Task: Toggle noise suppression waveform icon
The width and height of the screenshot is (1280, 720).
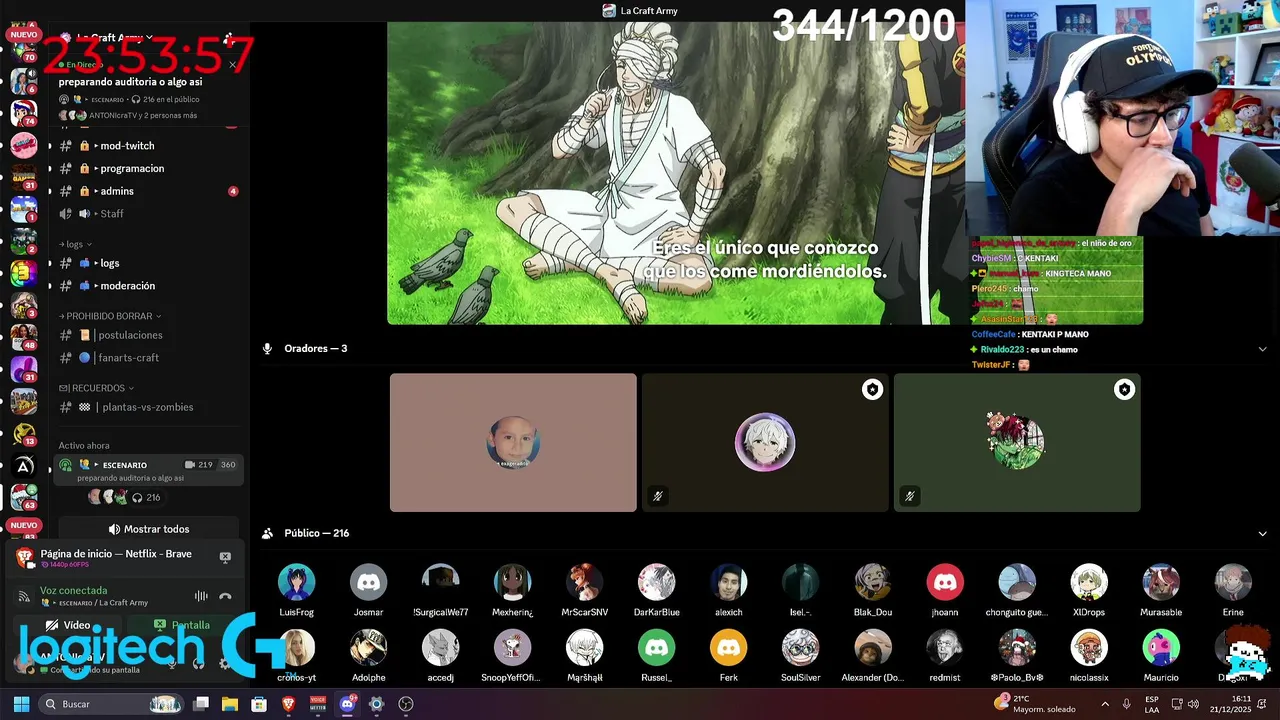Action: click(201, 596)
